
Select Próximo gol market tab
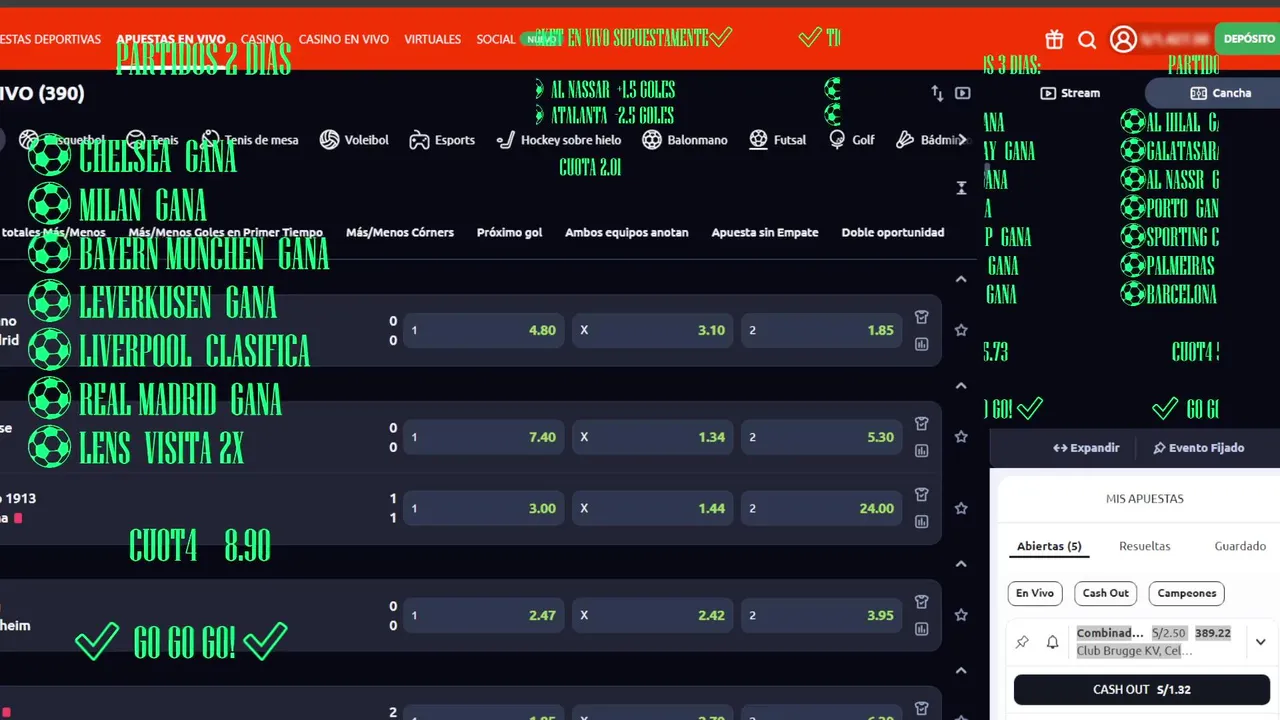[510, 232]
